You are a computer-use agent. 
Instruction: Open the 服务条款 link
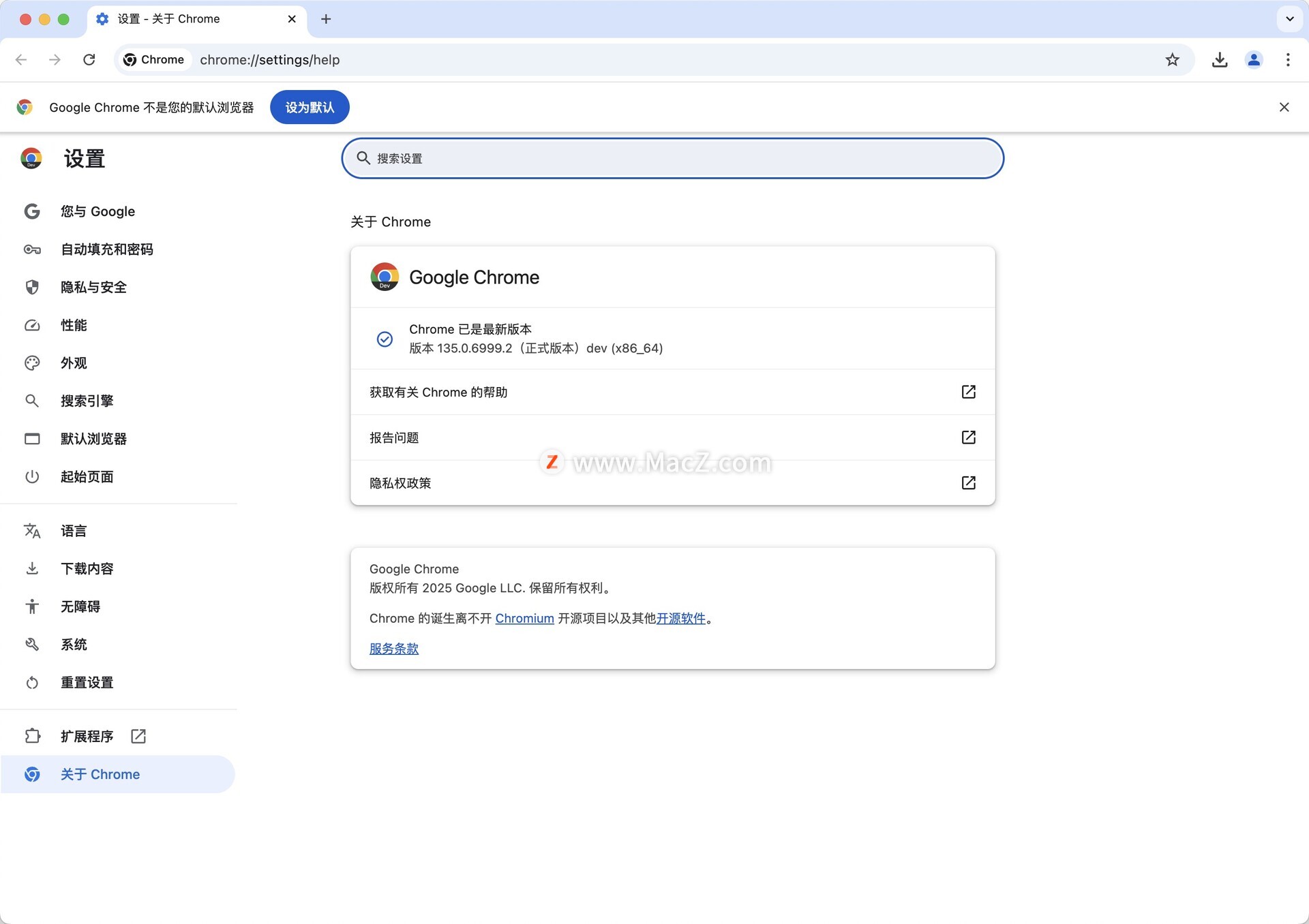pos(394,648)
